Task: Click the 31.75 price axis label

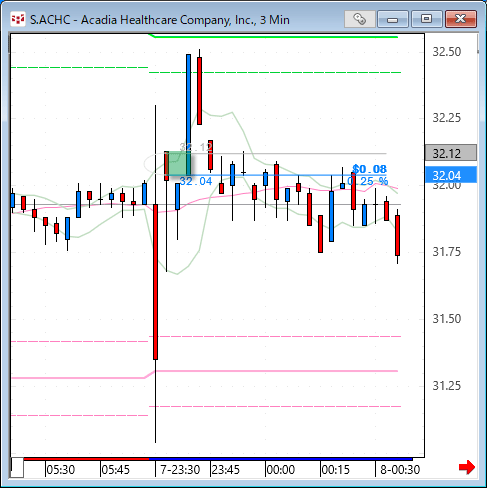Action: tap(447, 252)
